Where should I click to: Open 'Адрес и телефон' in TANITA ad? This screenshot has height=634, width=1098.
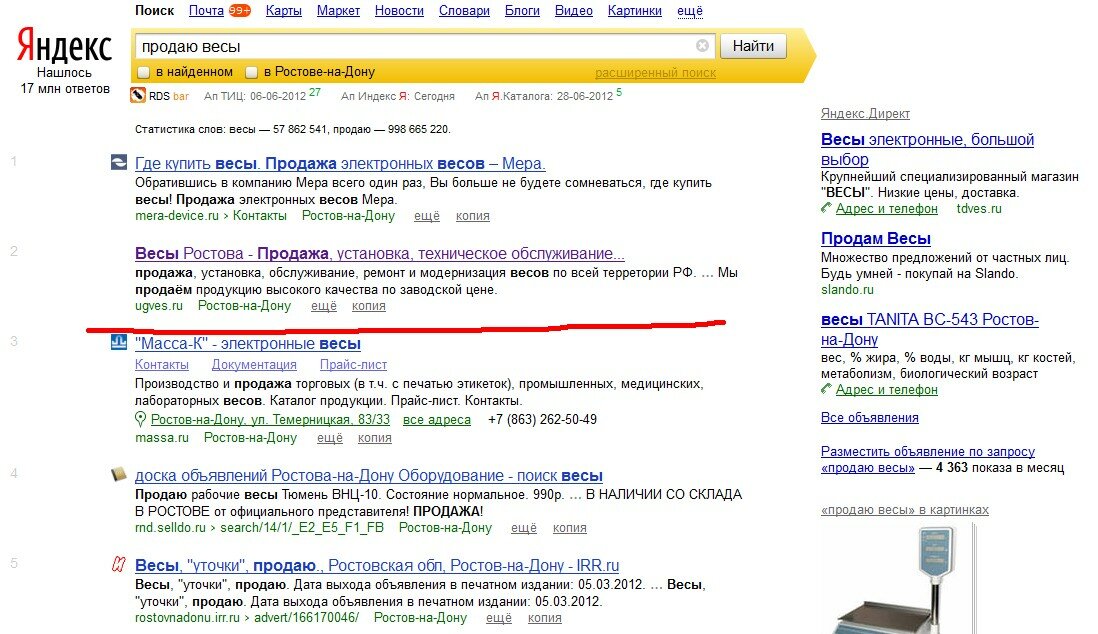pyautogui.click(x=887, y=390)
